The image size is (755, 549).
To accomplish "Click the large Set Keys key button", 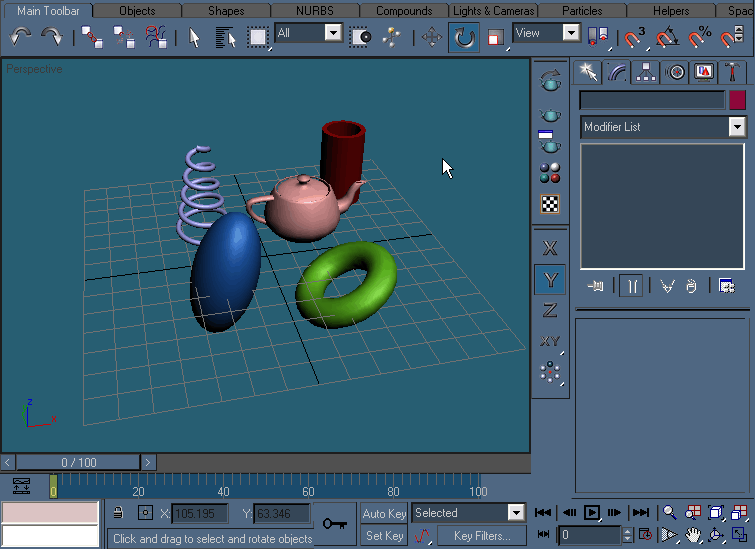I will click(335, 524).
